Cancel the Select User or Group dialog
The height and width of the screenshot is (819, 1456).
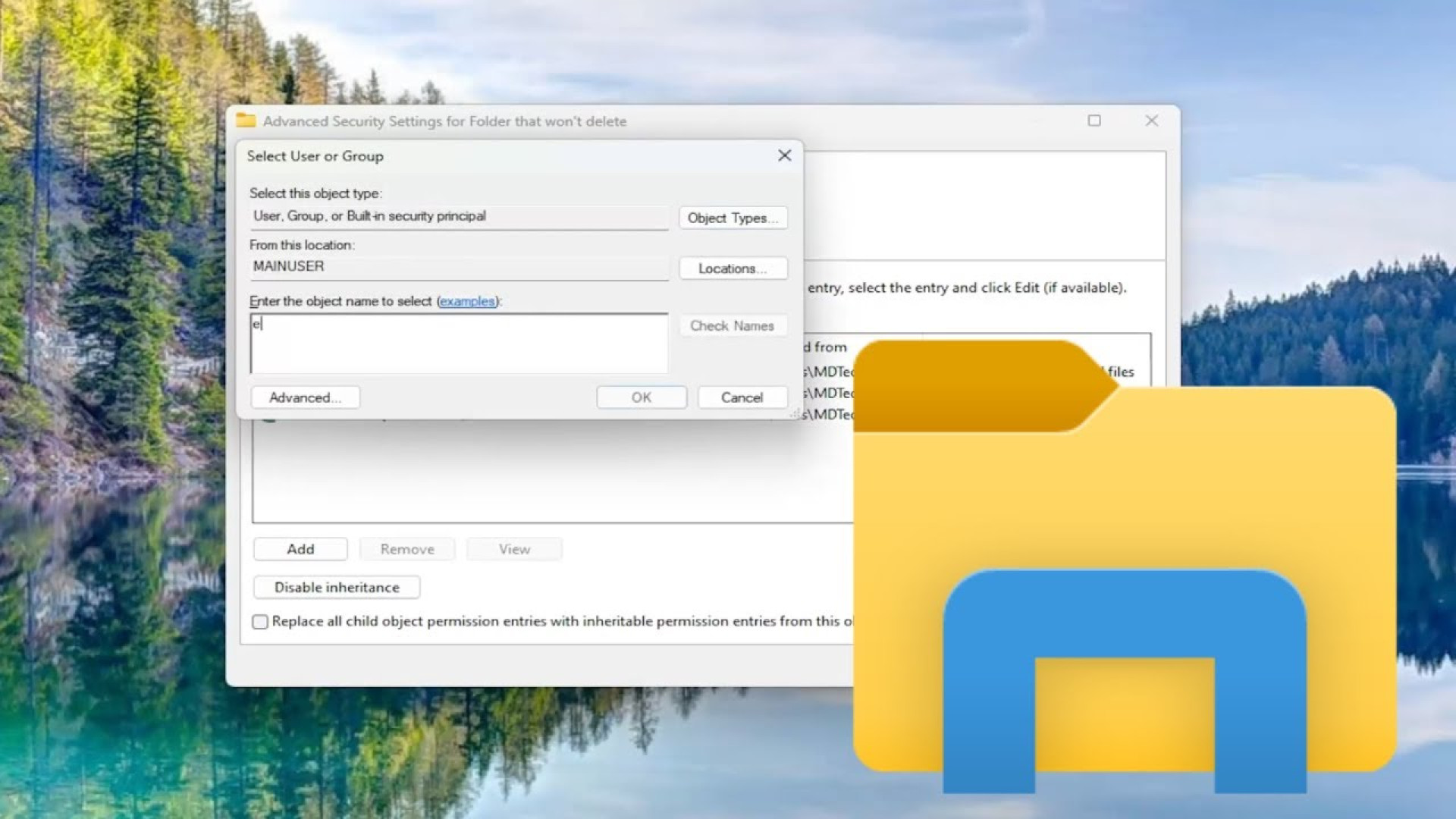pyautogui.click(x=742, y=397)
